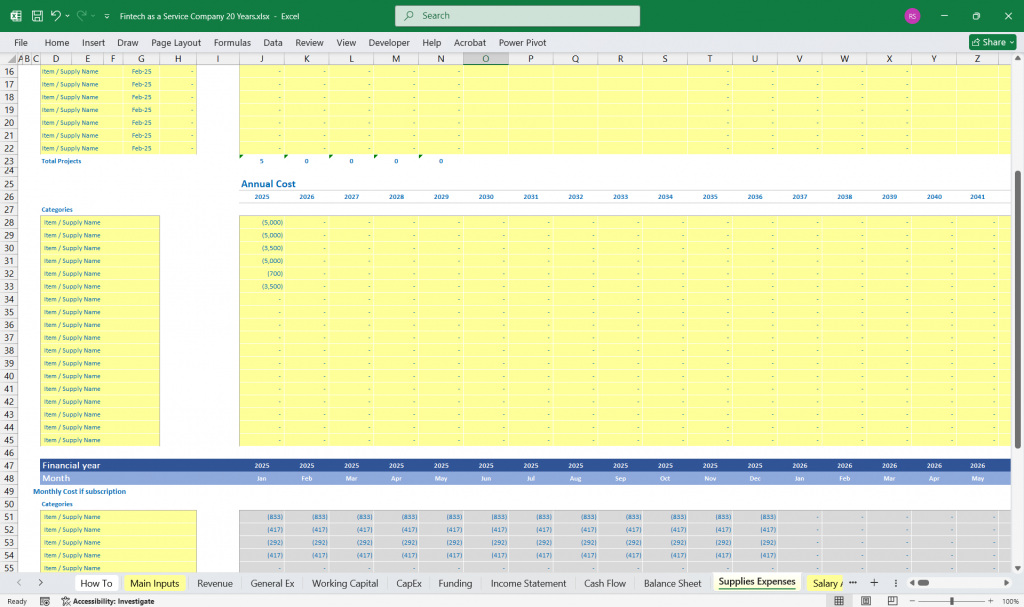Click the Normal view icon in status bar
Image resolution: width=1024 pixels, height=607 pixels.
(838, 598)
